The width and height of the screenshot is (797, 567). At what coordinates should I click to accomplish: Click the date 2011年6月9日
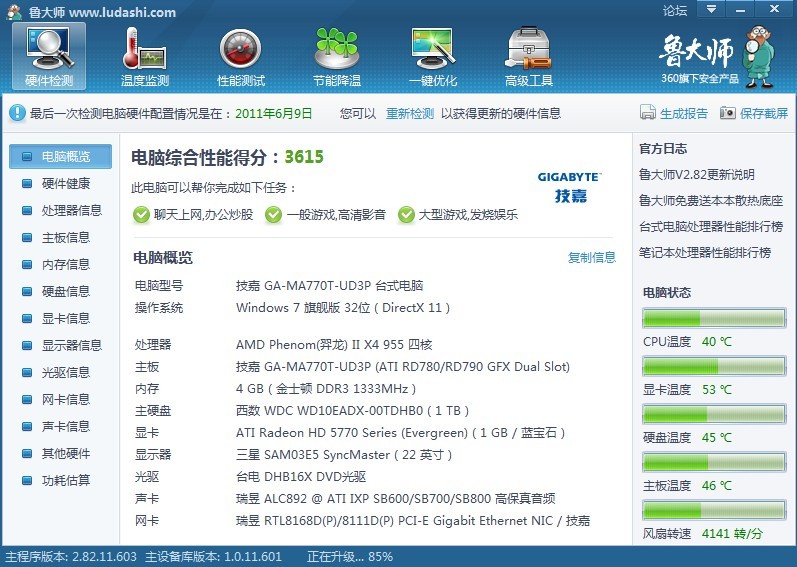pyautogui.click(x=273, y=113)
